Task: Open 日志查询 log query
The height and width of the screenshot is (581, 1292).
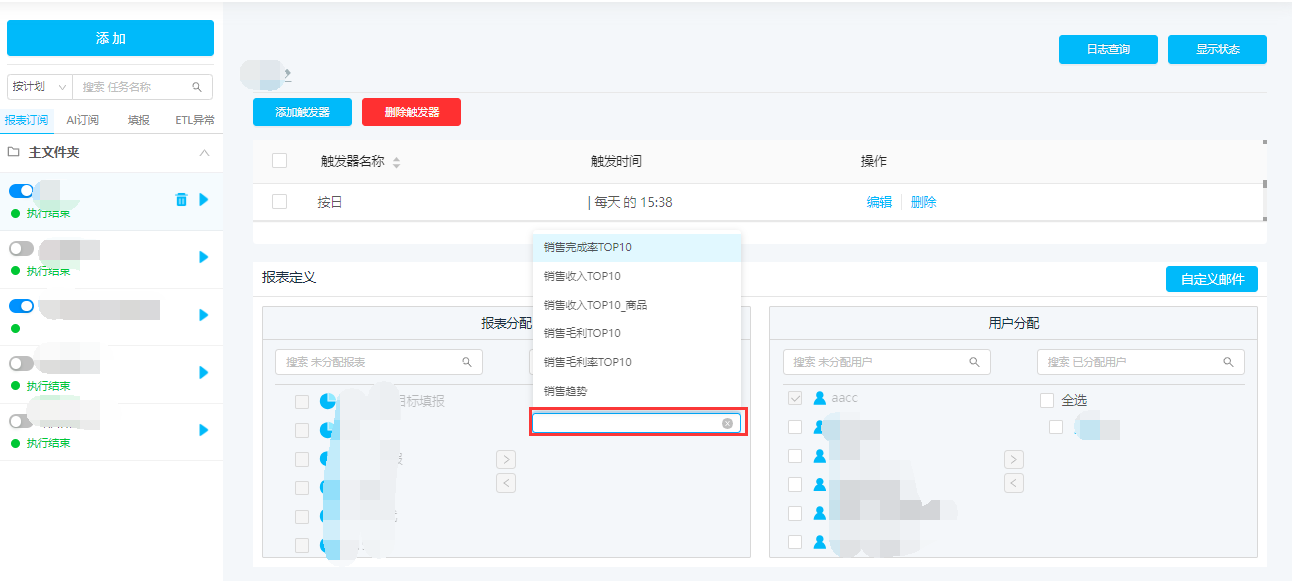Action: [1108, 49]
